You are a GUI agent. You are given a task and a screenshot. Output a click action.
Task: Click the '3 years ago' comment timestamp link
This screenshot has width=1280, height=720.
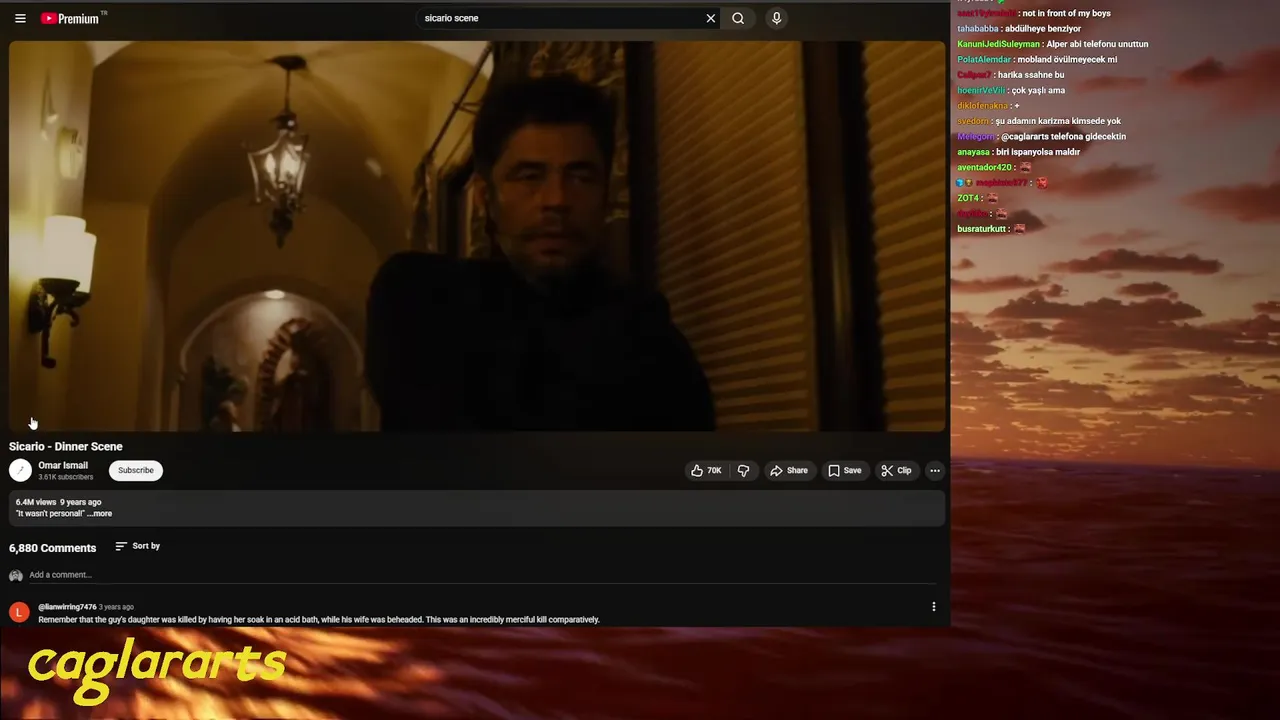click(x=116, y=607)
